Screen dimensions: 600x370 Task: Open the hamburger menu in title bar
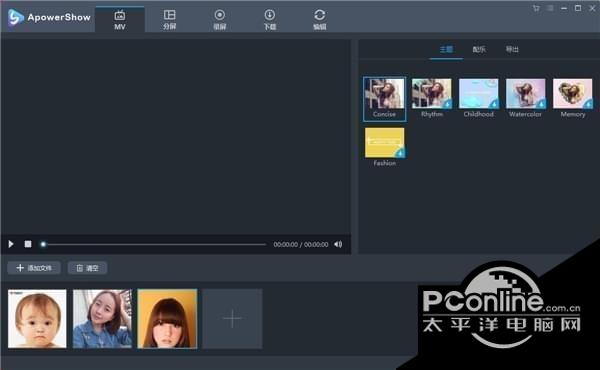(550, 8)
